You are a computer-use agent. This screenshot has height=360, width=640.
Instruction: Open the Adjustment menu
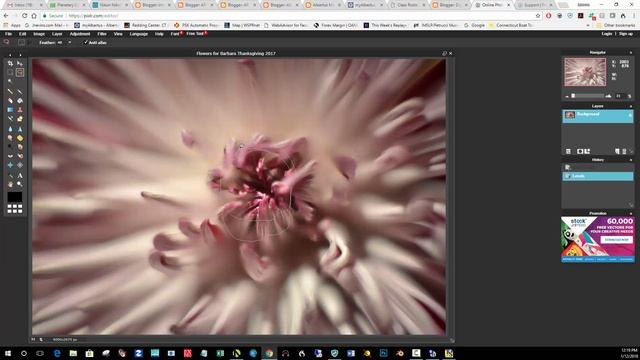coord(80,34)
